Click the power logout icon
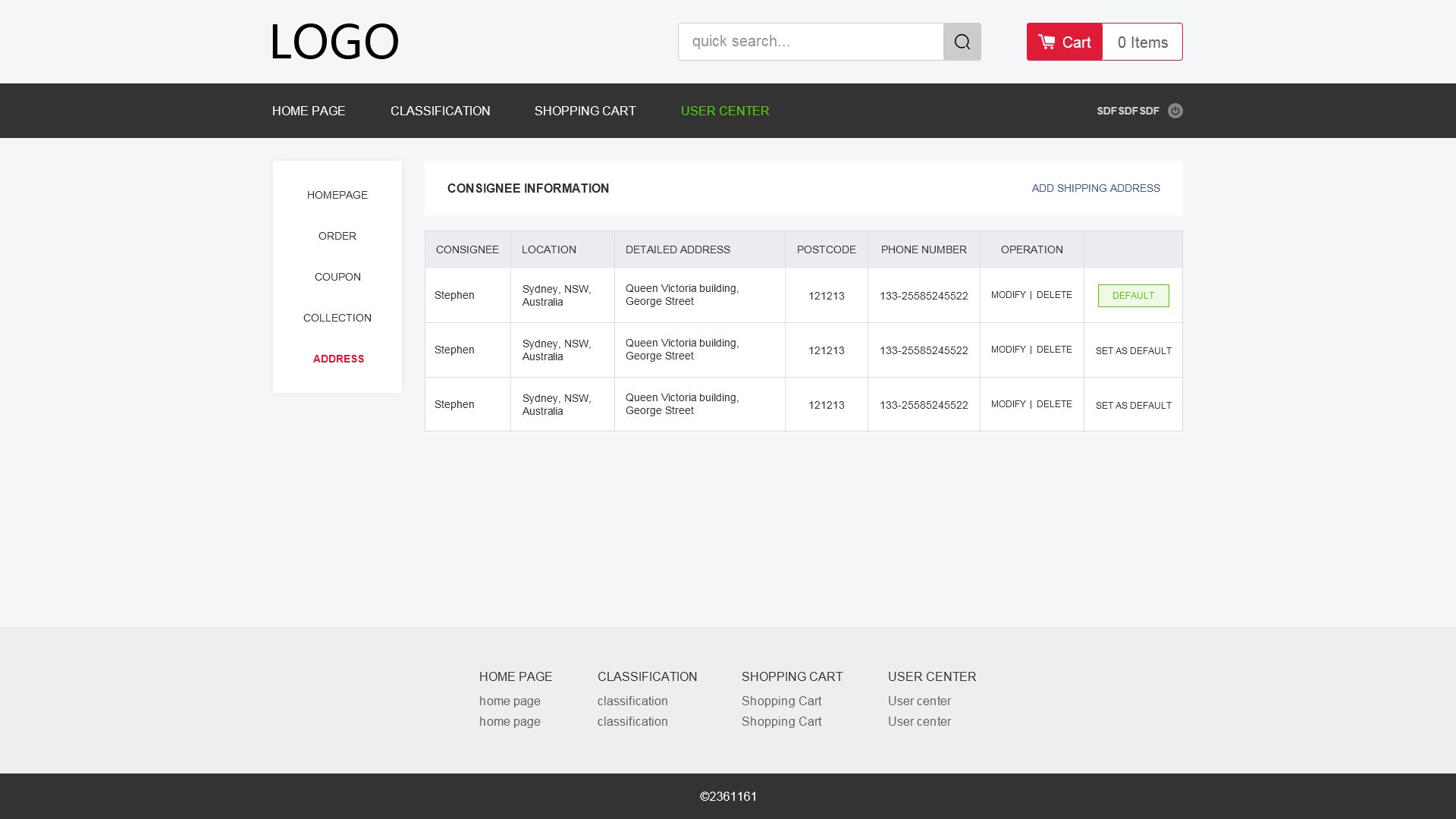Screen dimensions: 1456x819 [x=1175, y=111]
